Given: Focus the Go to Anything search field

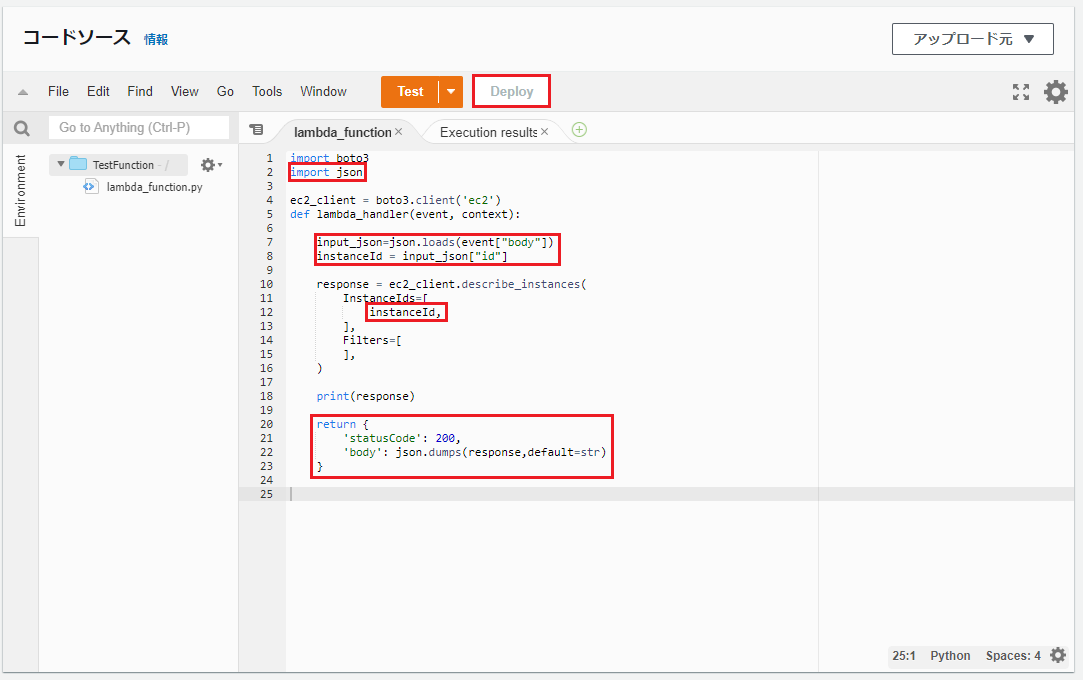Looking at the screenshot, I should 139,128.
